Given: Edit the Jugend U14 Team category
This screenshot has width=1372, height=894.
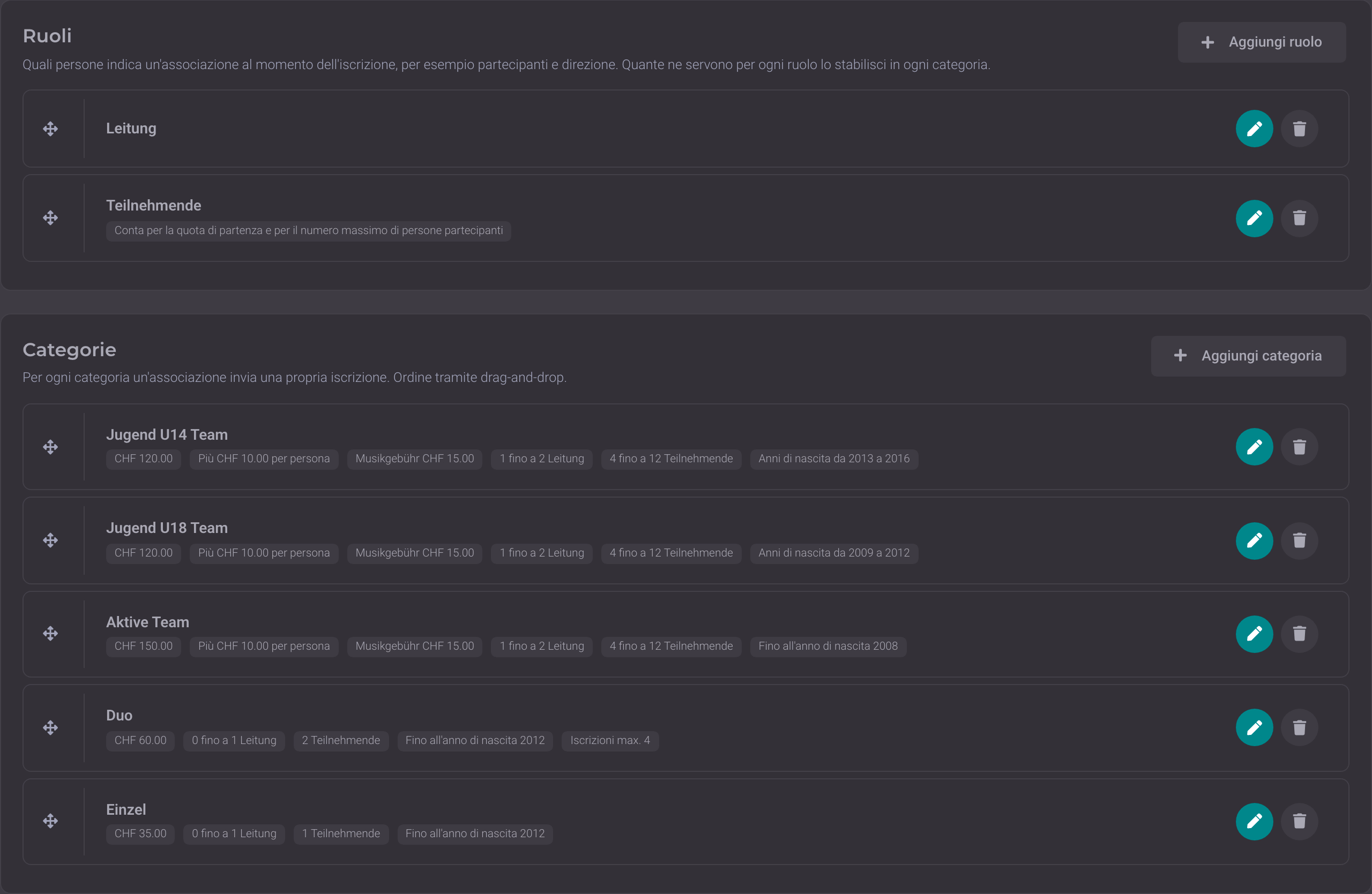Looking at the screenshot, I should (1254, 447).
